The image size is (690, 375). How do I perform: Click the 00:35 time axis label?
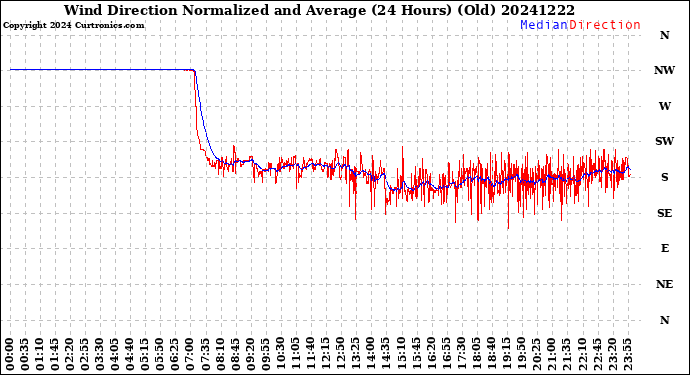[25, 354]
